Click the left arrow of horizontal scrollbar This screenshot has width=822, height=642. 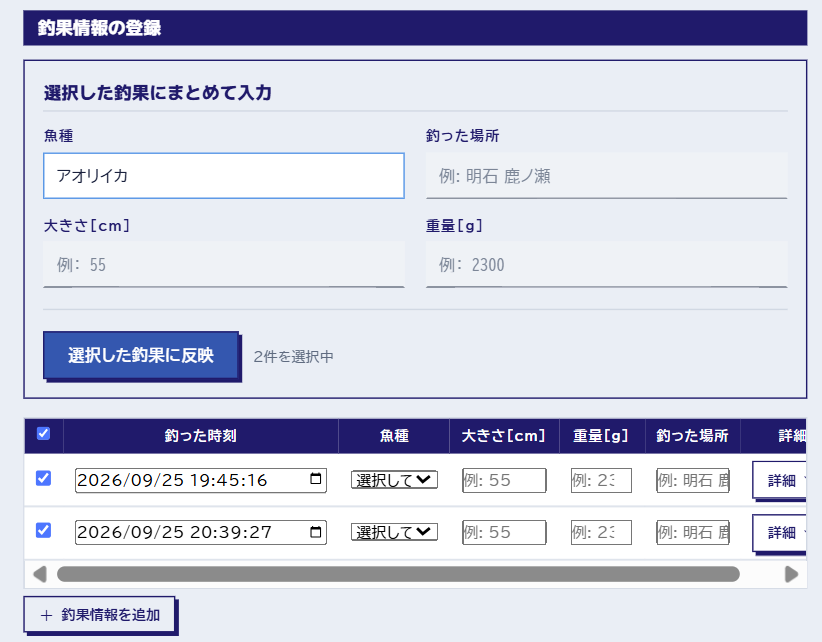[40, 574]
